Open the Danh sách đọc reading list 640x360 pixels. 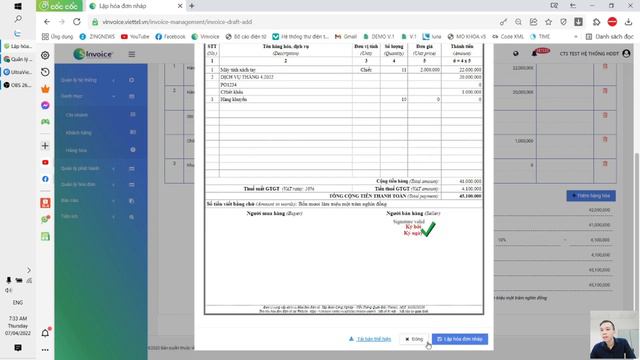click(609, 37)
